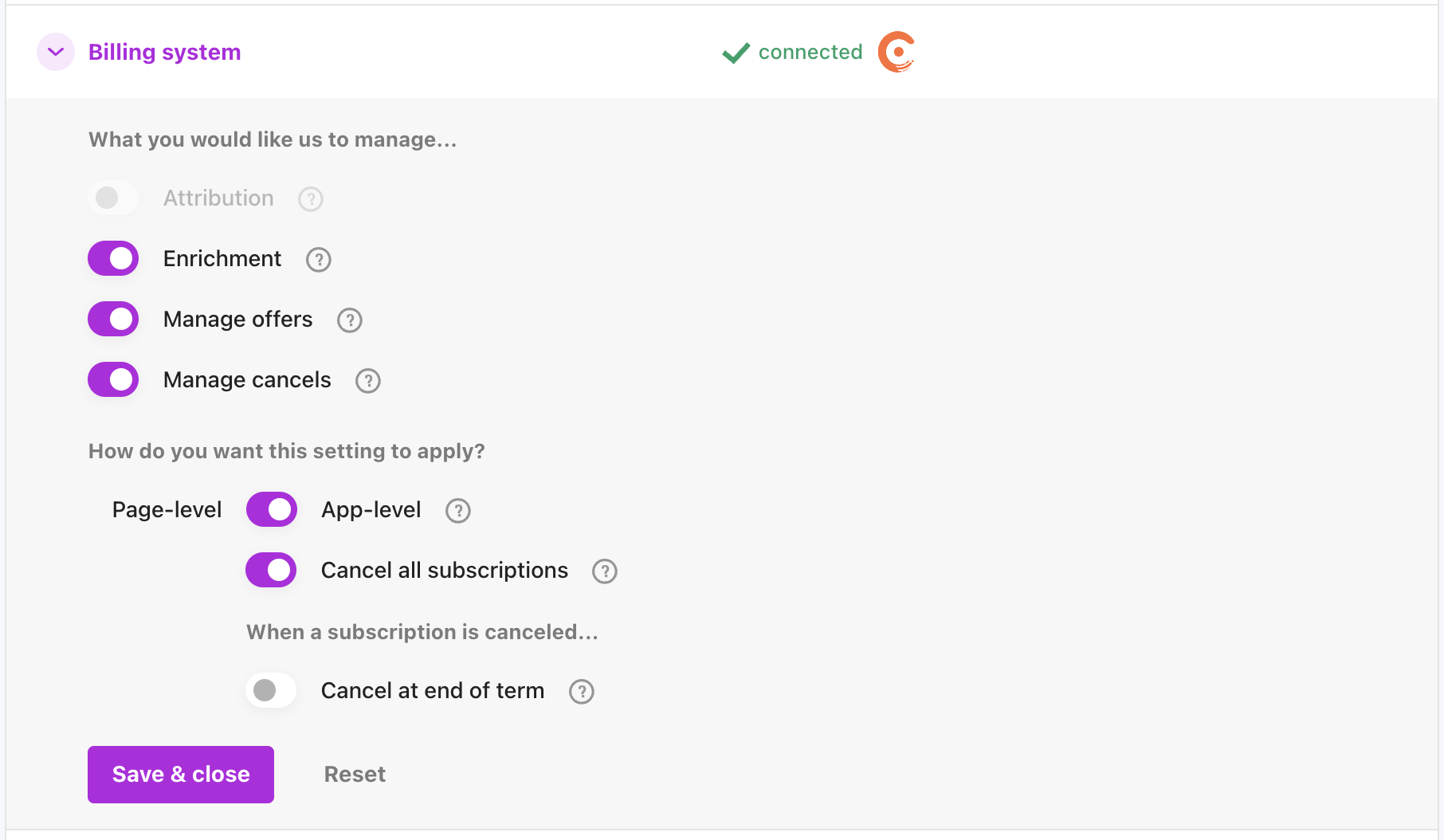Turn off the Manage cancels toggle
Viewport: 1444px width, 840px height.
(113, 380)
